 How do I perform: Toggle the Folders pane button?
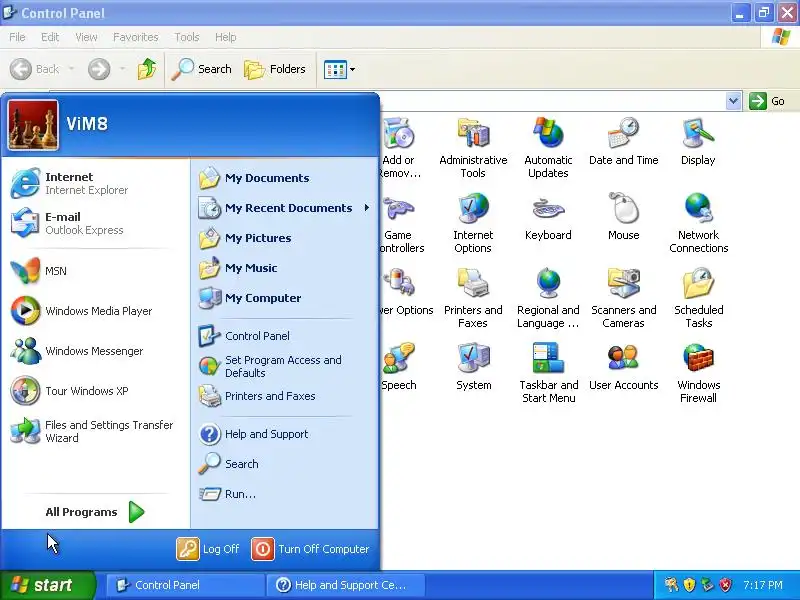[275, 69]
